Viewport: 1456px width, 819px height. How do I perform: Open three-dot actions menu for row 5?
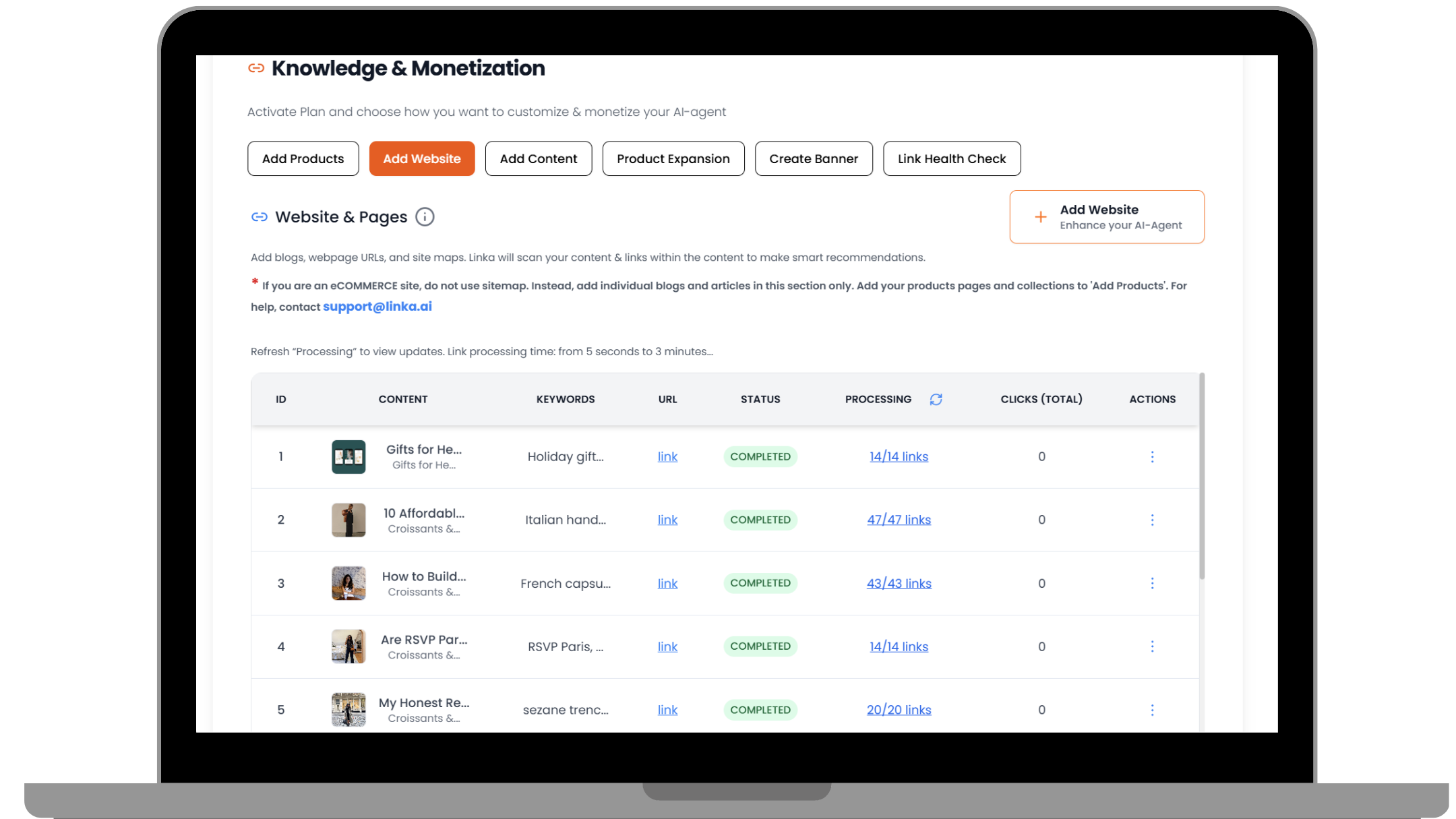1152,710
